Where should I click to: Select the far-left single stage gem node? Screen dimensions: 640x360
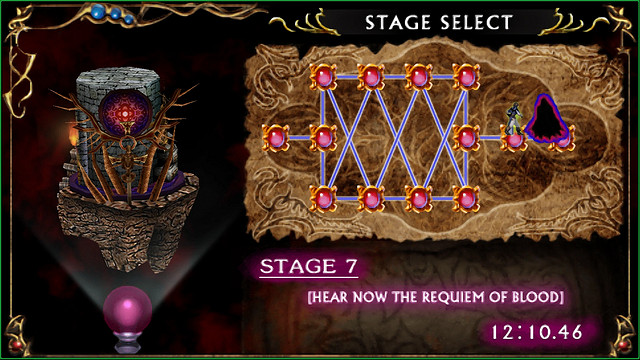(276, 138)
